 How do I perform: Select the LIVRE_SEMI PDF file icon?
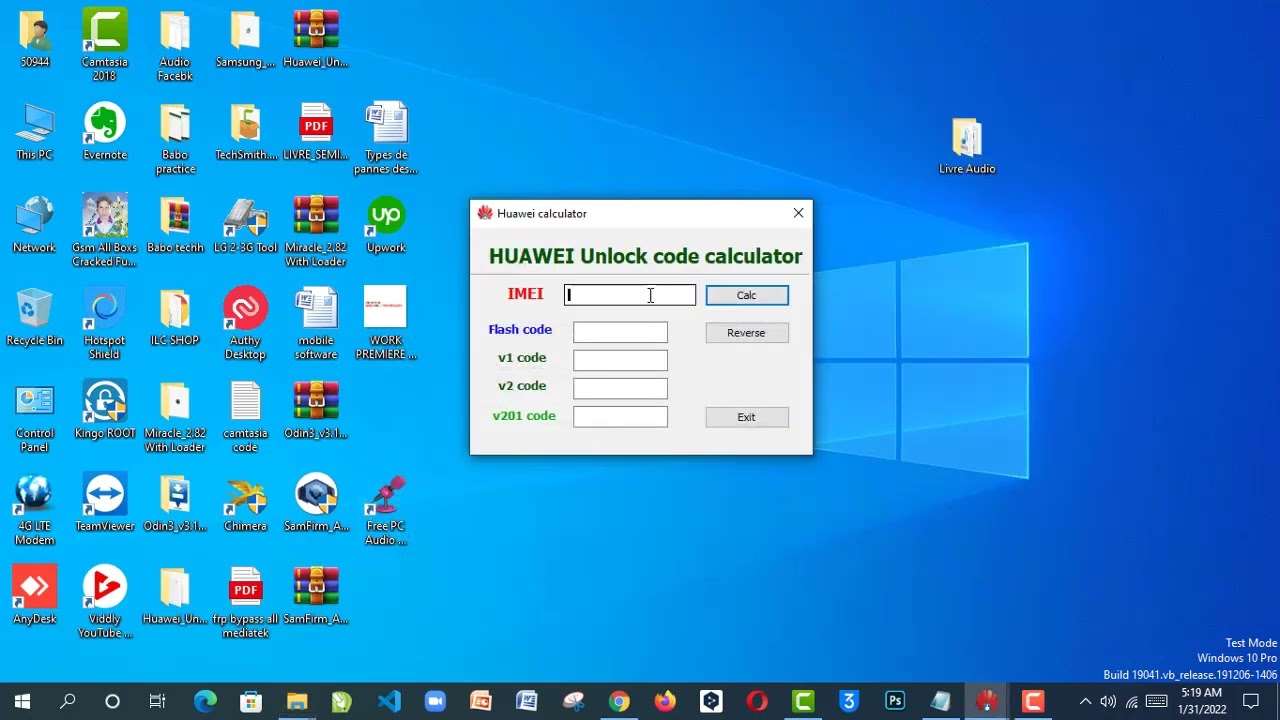316,132
